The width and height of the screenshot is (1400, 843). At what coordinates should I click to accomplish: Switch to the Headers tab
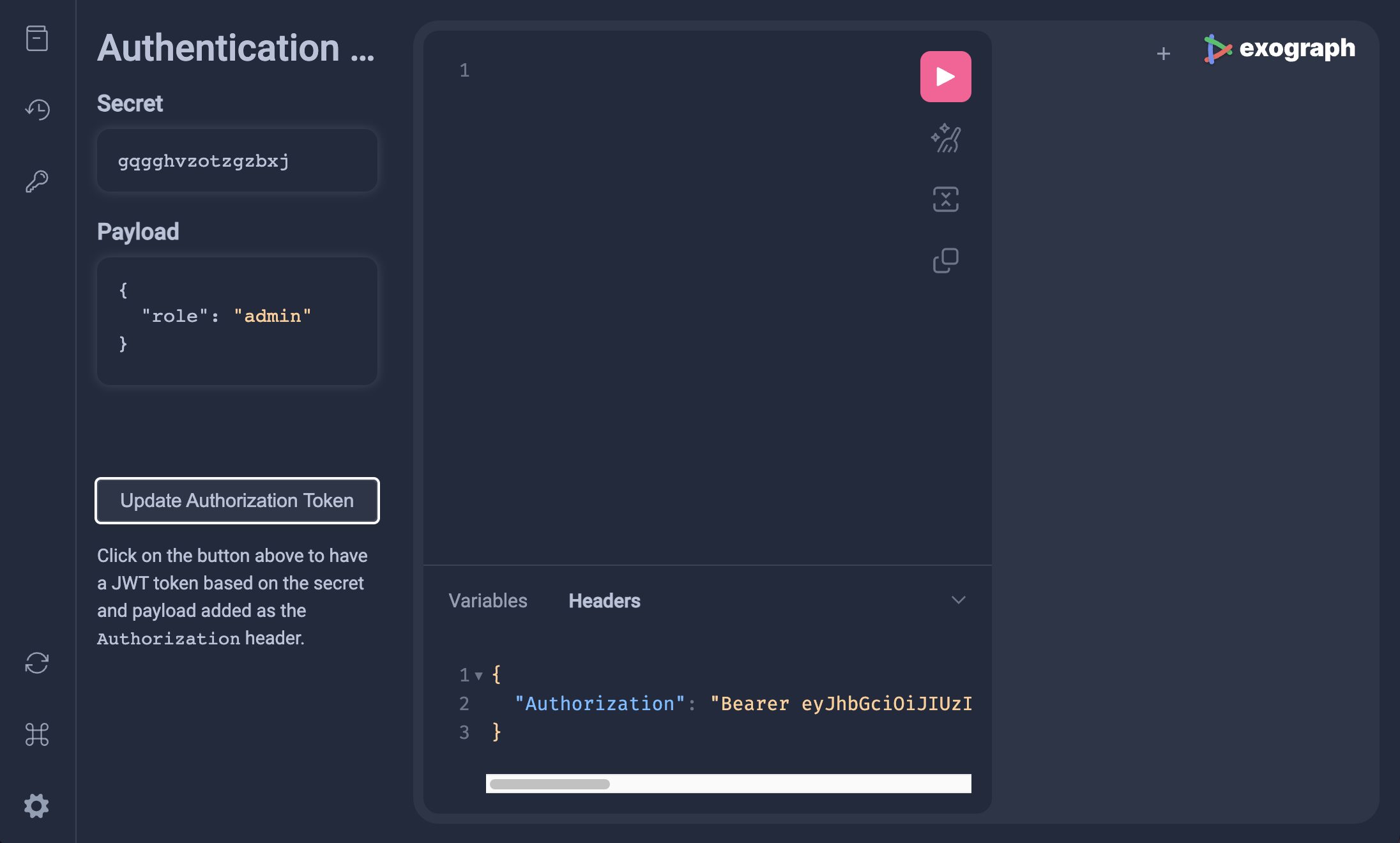pyautogui.click(x=604, y=600)
